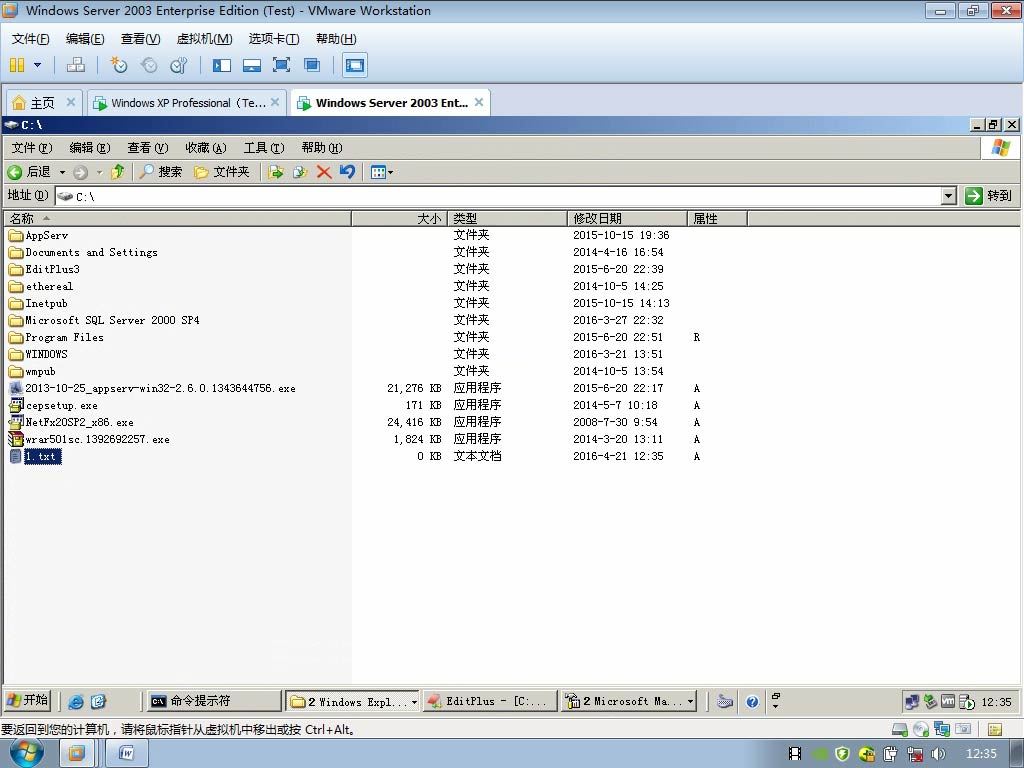Expand the forward history dropdown arrow

(x=99, y=172)
